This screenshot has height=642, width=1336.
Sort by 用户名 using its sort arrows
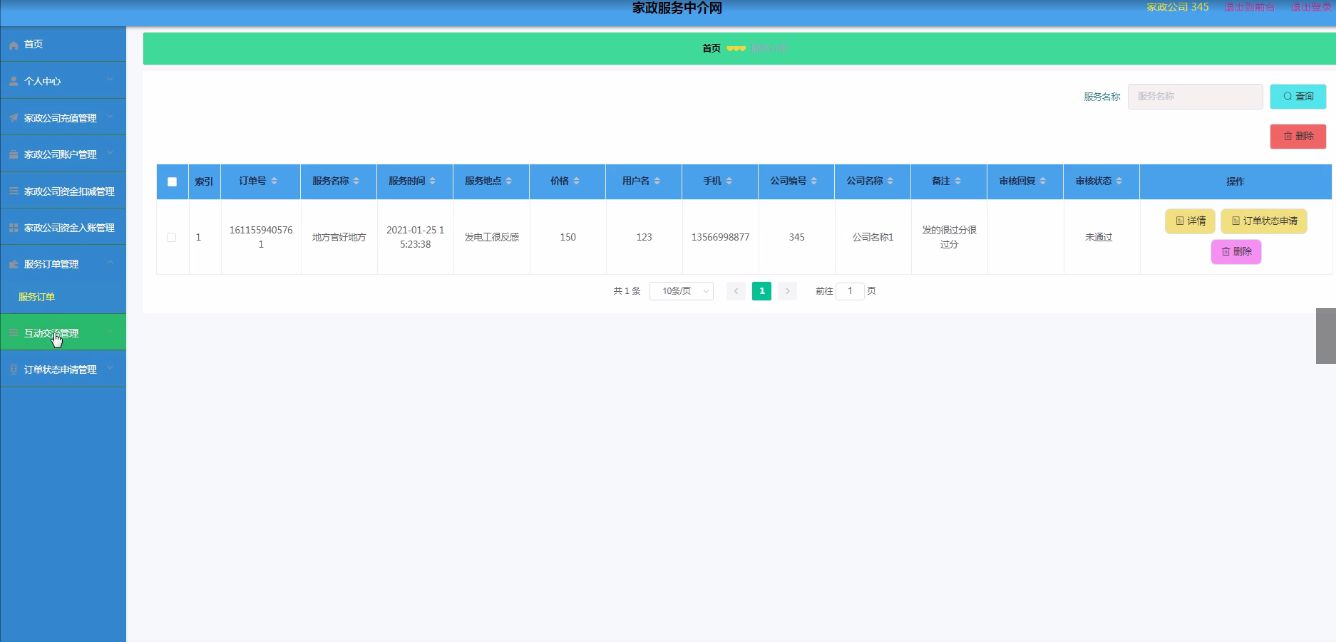(x=658, y=181)
